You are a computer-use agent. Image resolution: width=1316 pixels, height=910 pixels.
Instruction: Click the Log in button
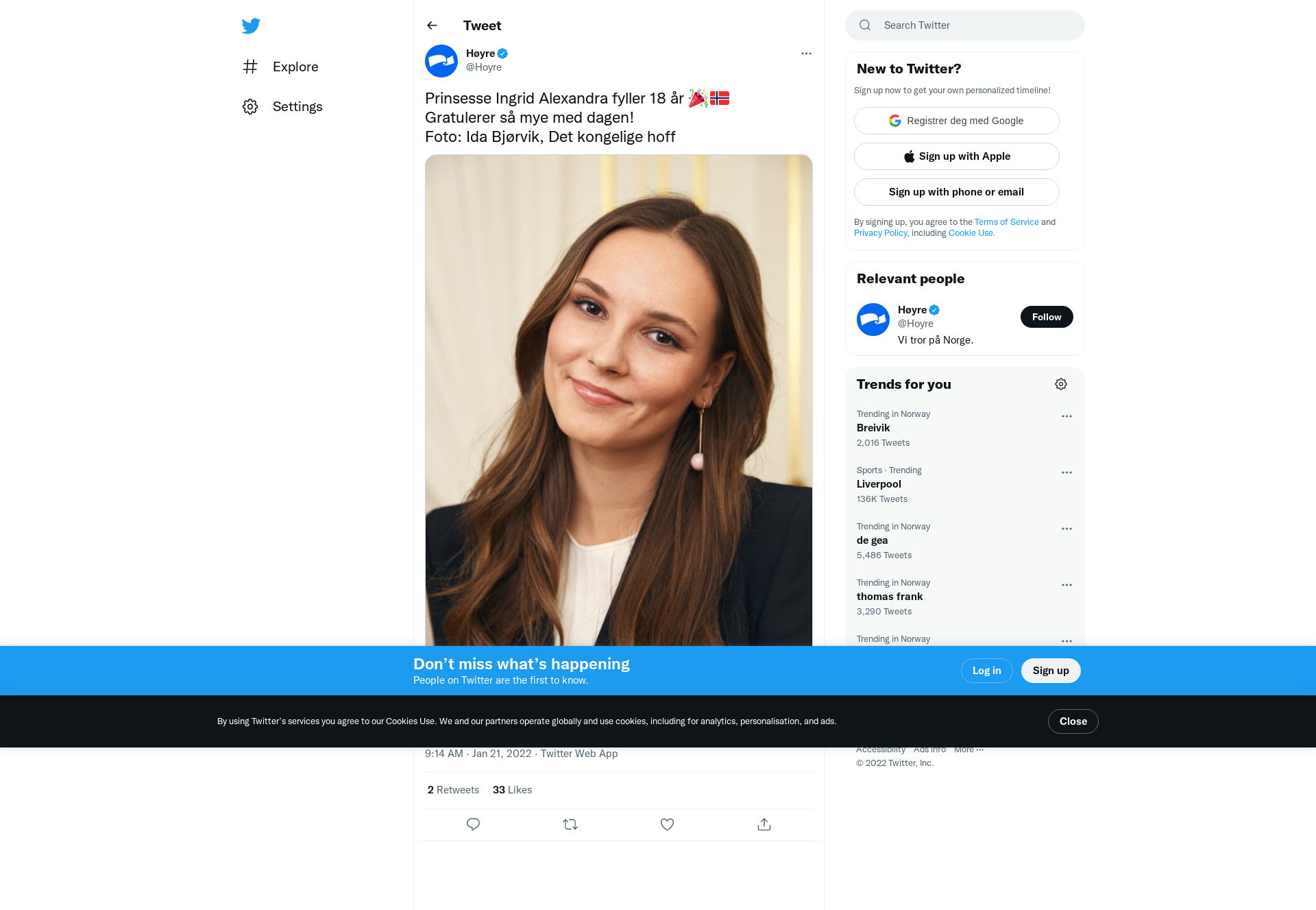[987, 671]
